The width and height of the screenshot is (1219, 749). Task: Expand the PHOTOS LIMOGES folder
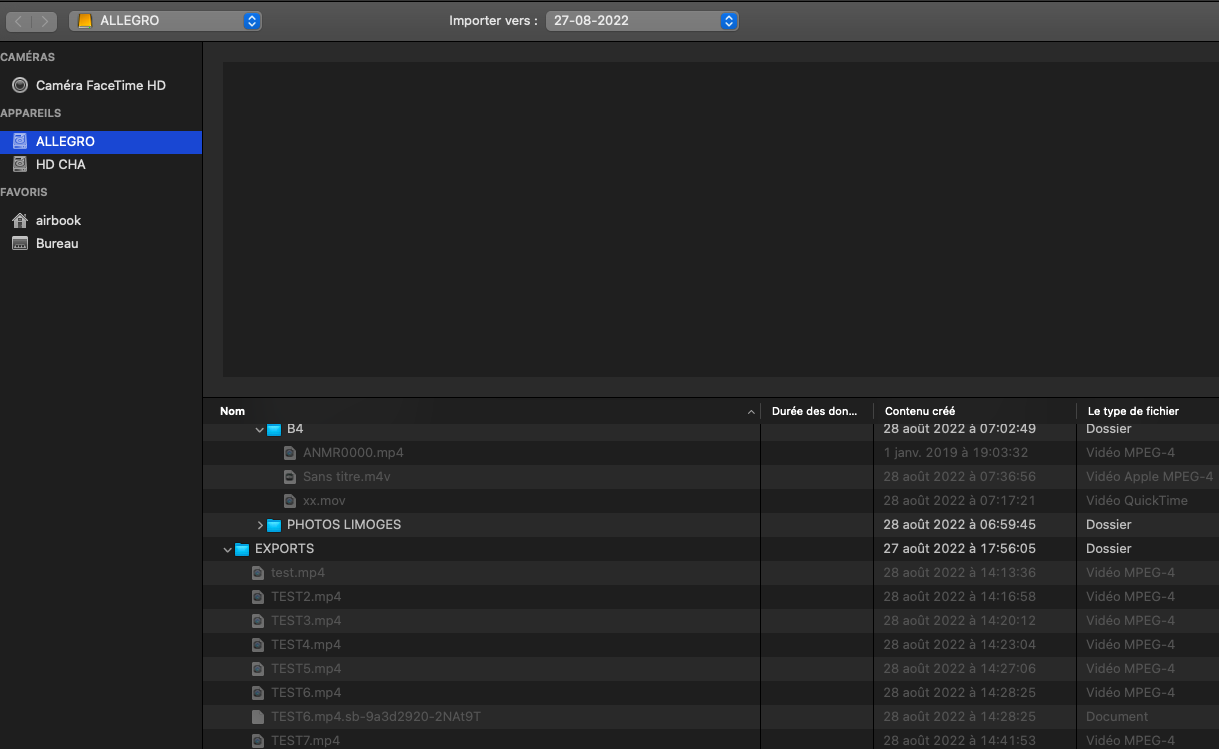(260, 525)
